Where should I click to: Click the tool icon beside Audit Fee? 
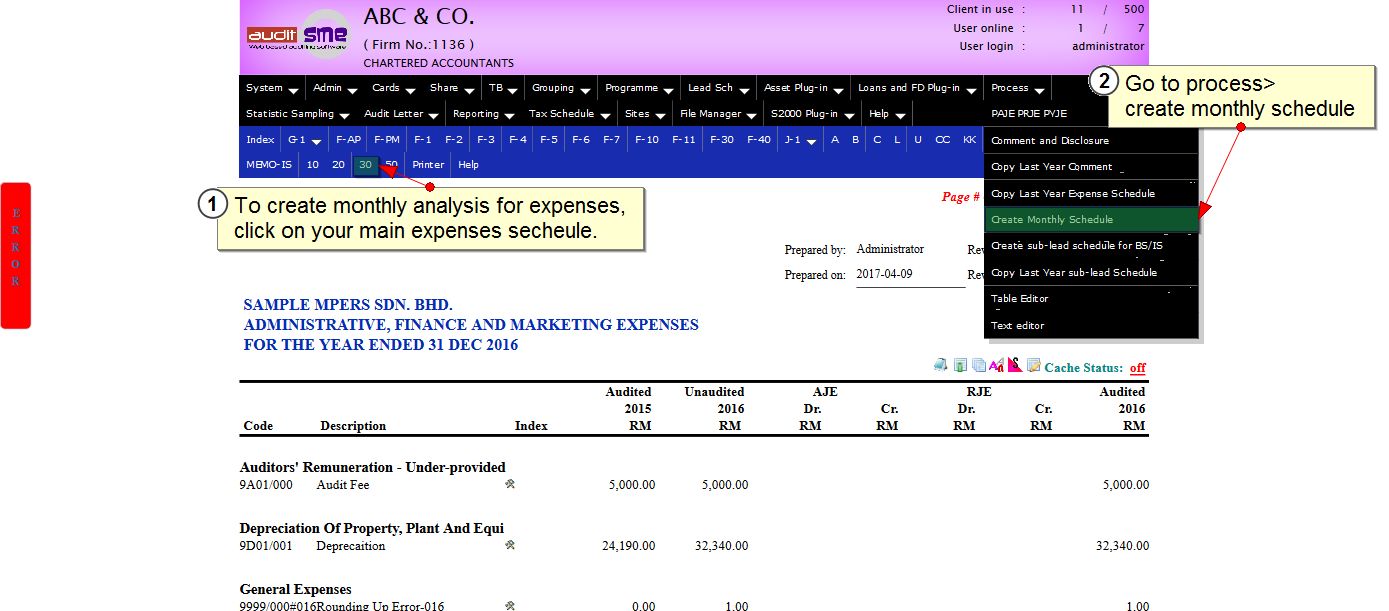click(x=510, y=484)
